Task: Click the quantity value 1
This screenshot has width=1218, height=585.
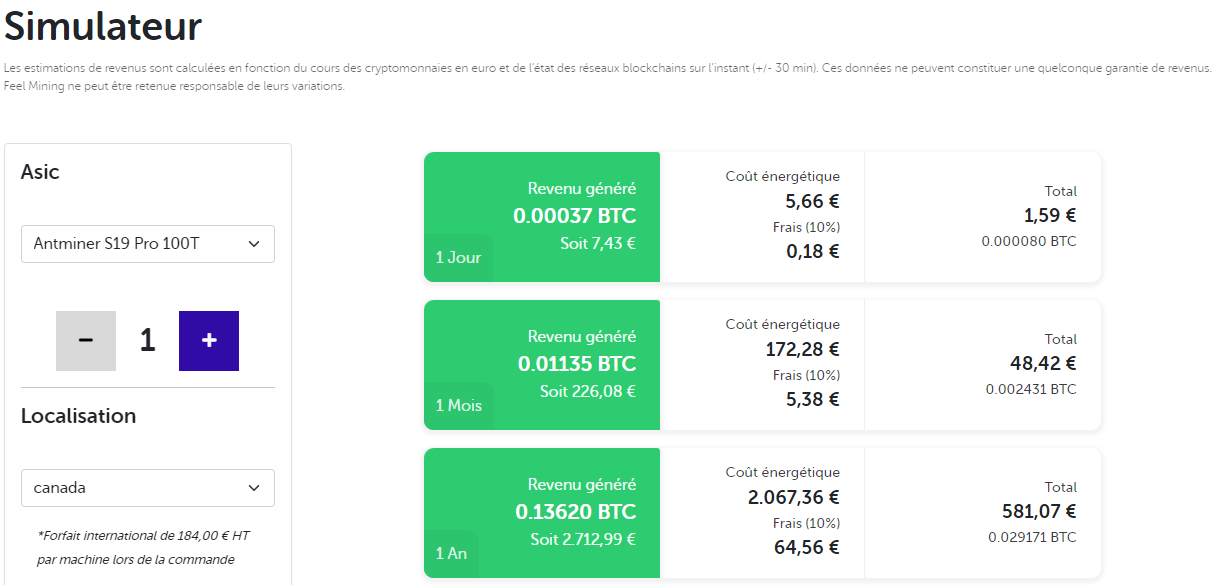Action: (x=148, y=341)
